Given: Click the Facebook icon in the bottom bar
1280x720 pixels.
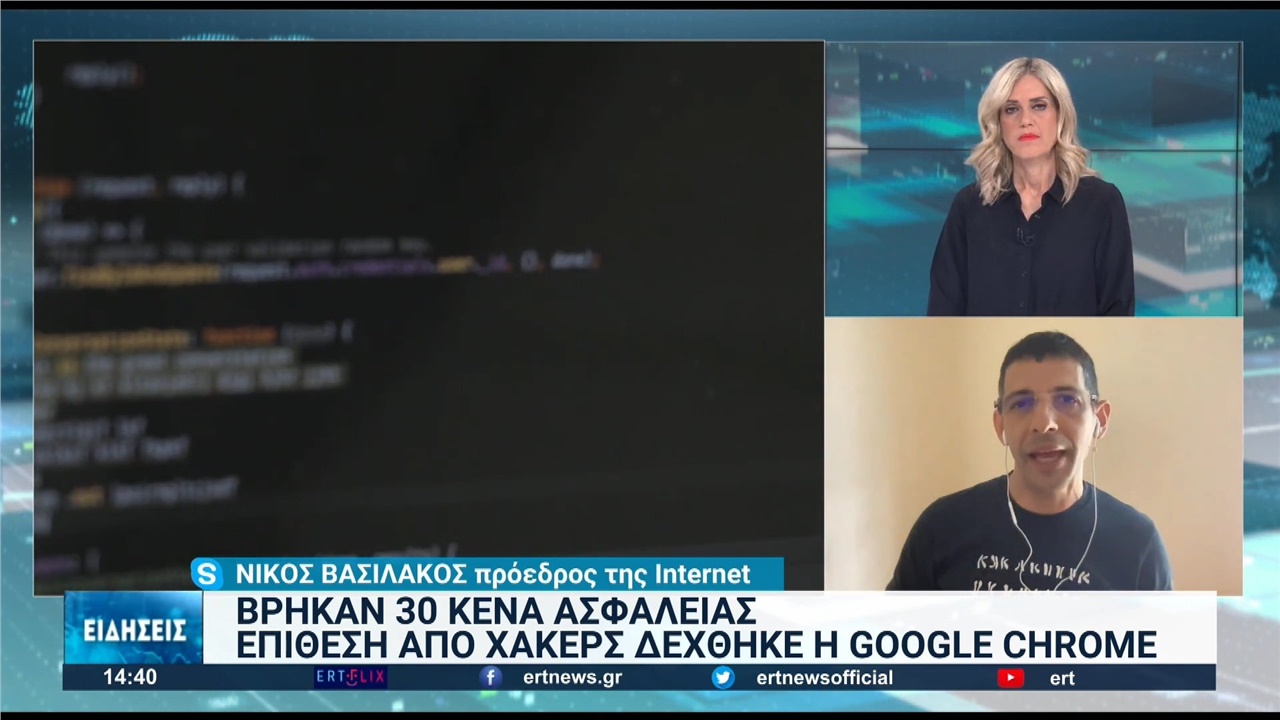Looking at the screenshot, I should pos(490,677).
